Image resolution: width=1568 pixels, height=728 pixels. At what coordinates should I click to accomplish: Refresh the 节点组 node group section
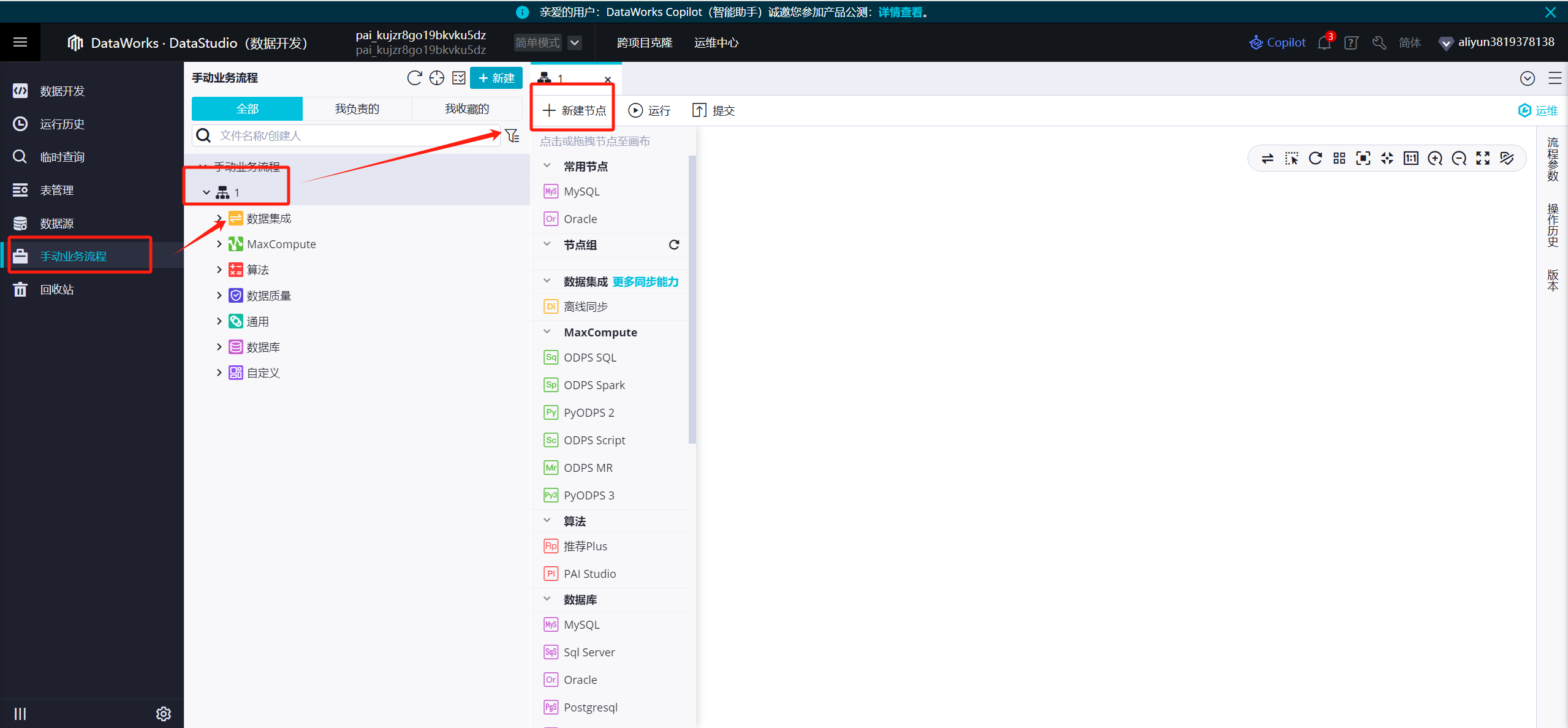click(674, 244)
